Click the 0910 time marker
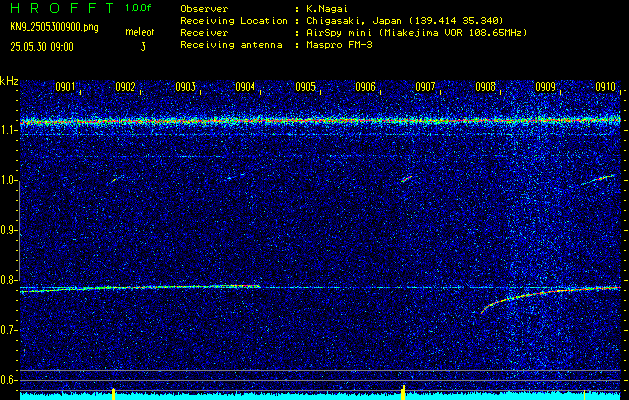629x400 pixels. (x=605, y=87)
